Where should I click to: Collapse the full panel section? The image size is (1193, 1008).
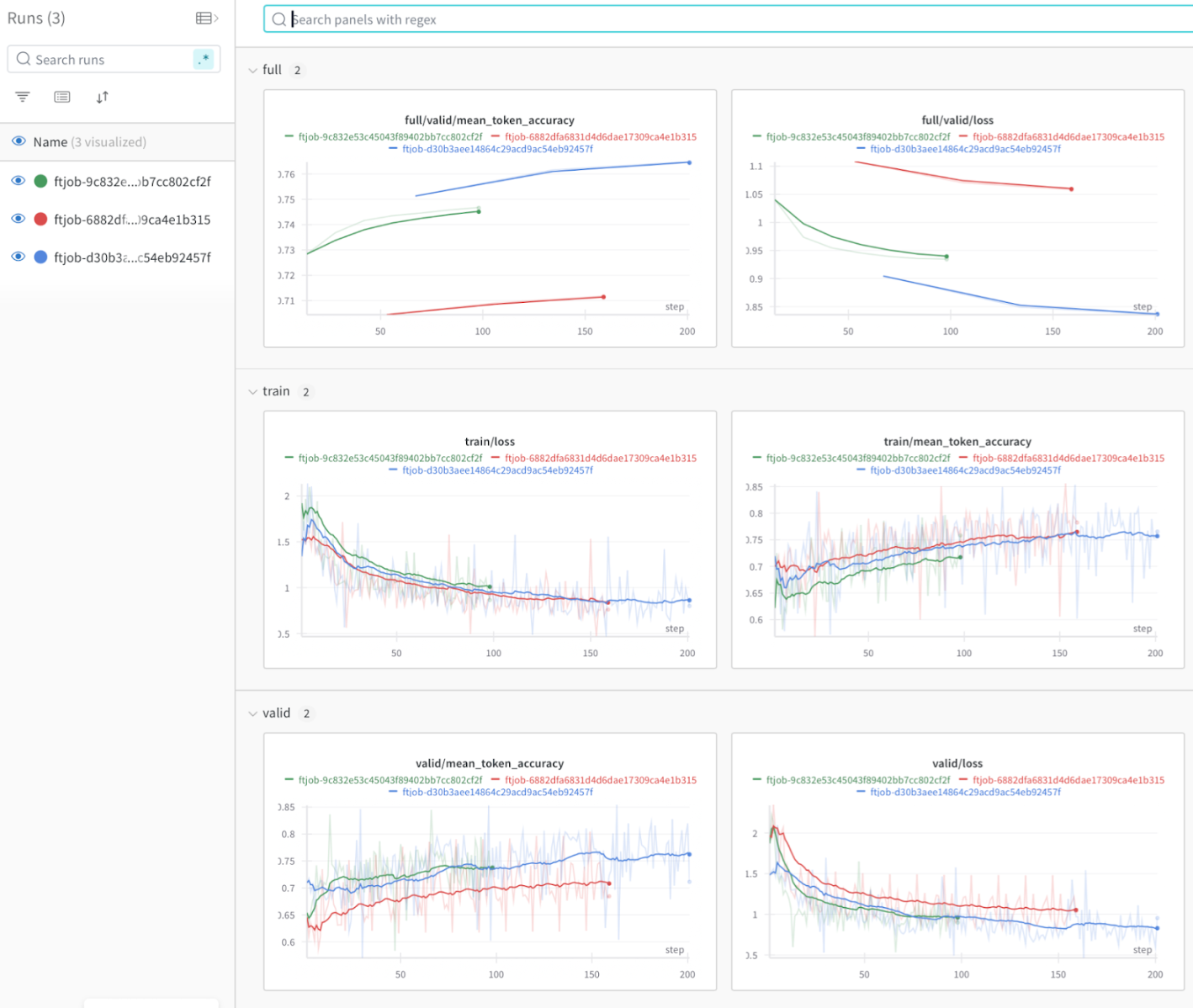coord(253,70)
